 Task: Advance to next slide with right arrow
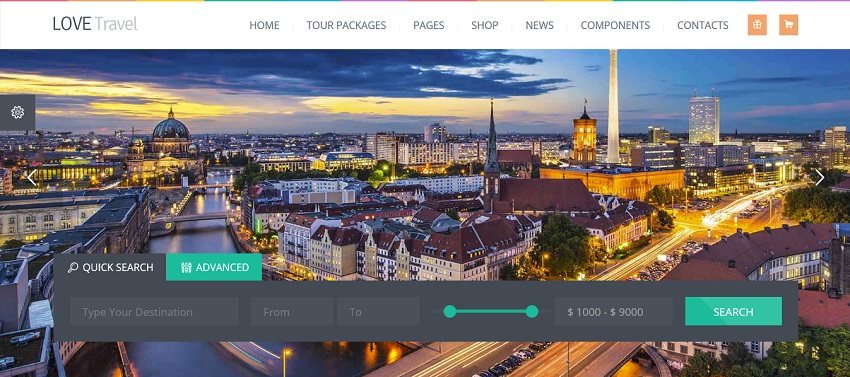click(819, 177)
